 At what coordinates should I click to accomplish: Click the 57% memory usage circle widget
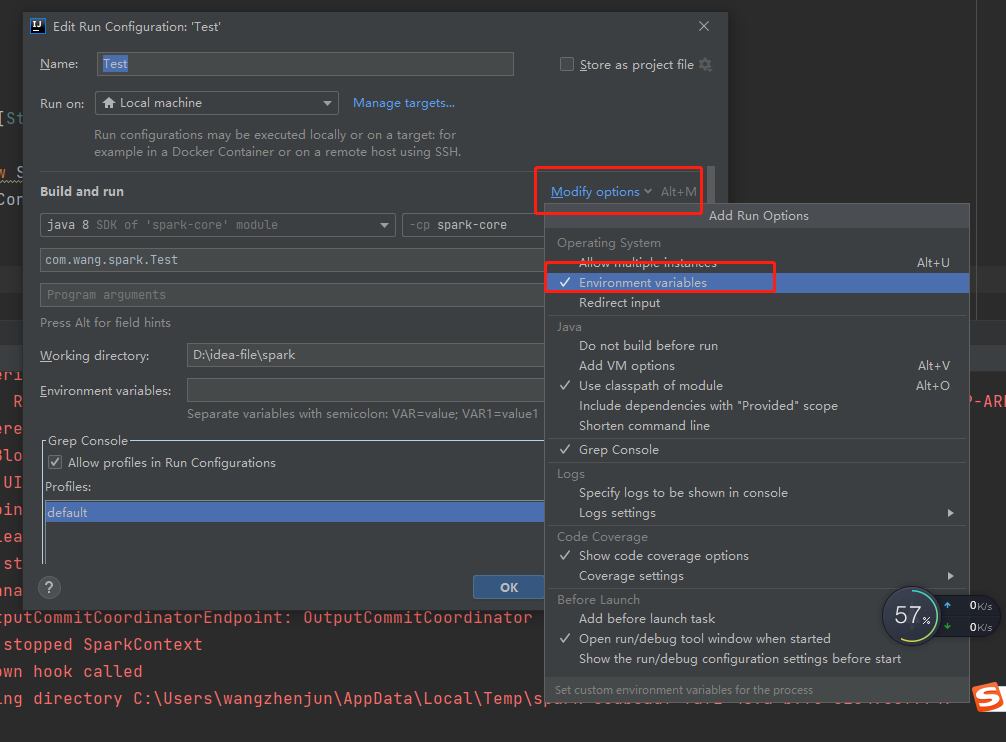tap(911, 615)
